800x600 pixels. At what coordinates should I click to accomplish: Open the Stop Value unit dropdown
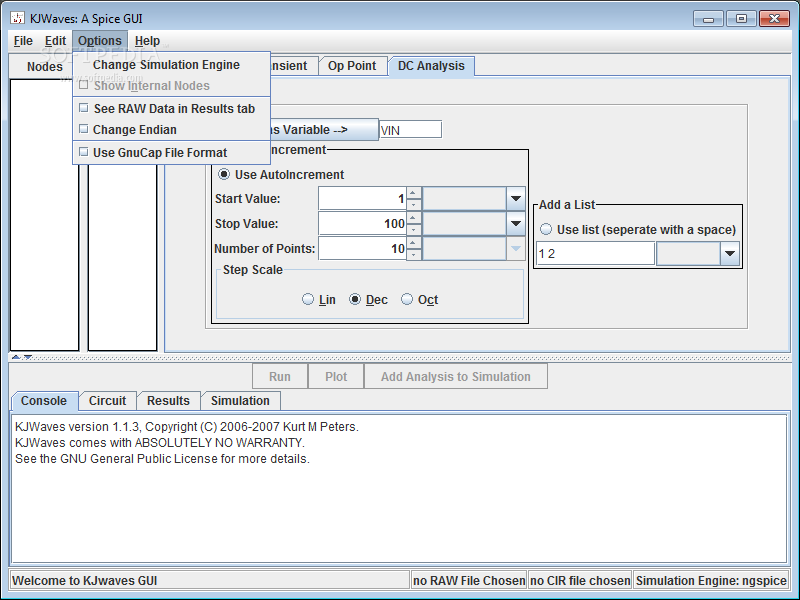(x=516, y=223)
